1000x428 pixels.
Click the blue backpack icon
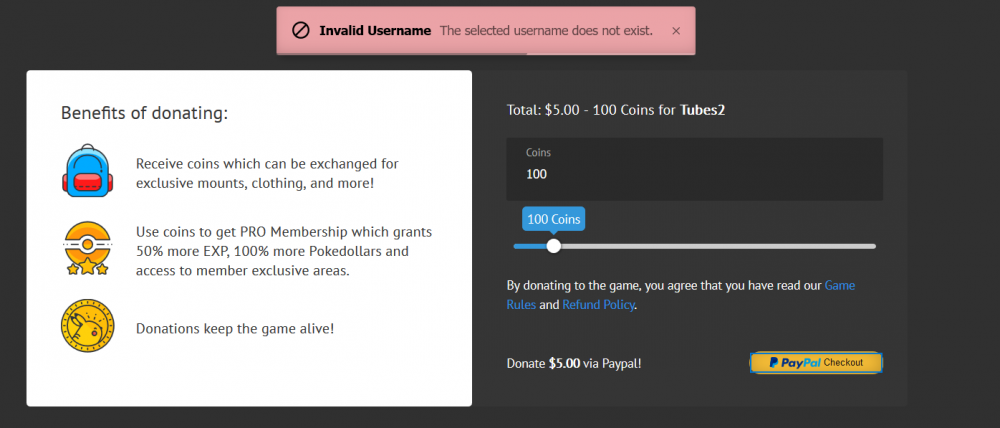85,170
